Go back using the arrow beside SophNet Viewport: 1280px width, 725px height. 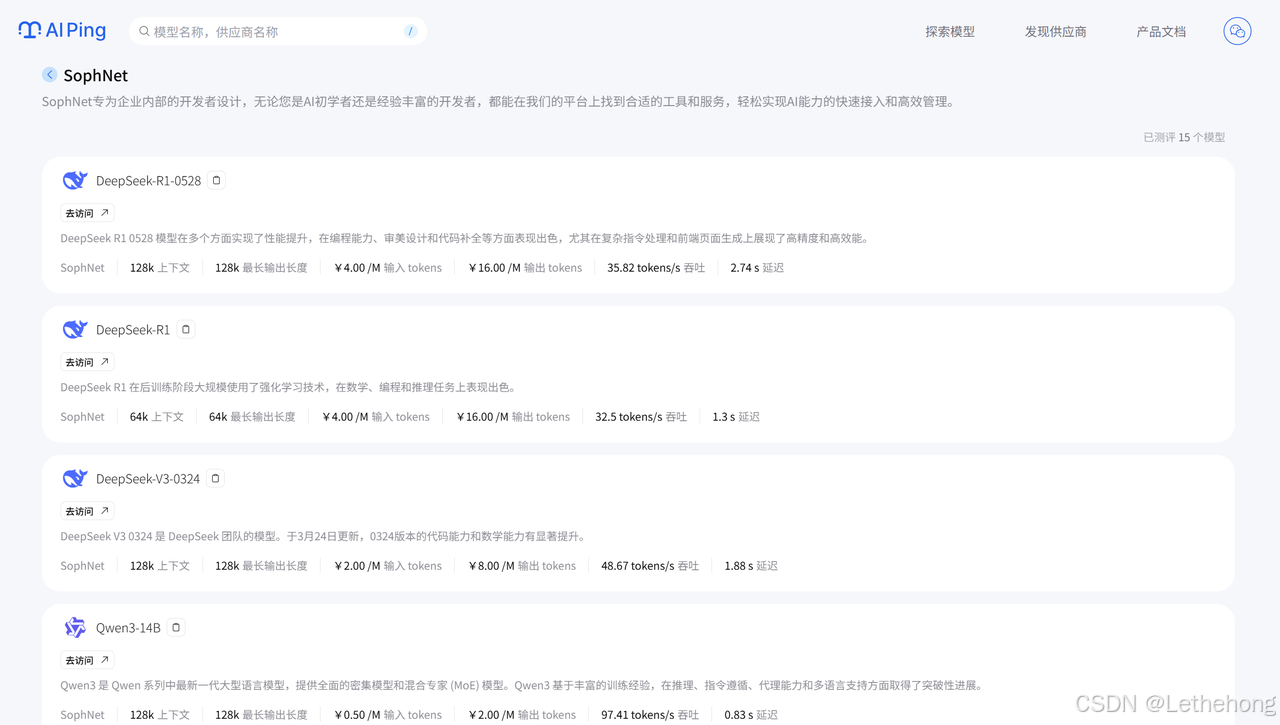[50, 75]
